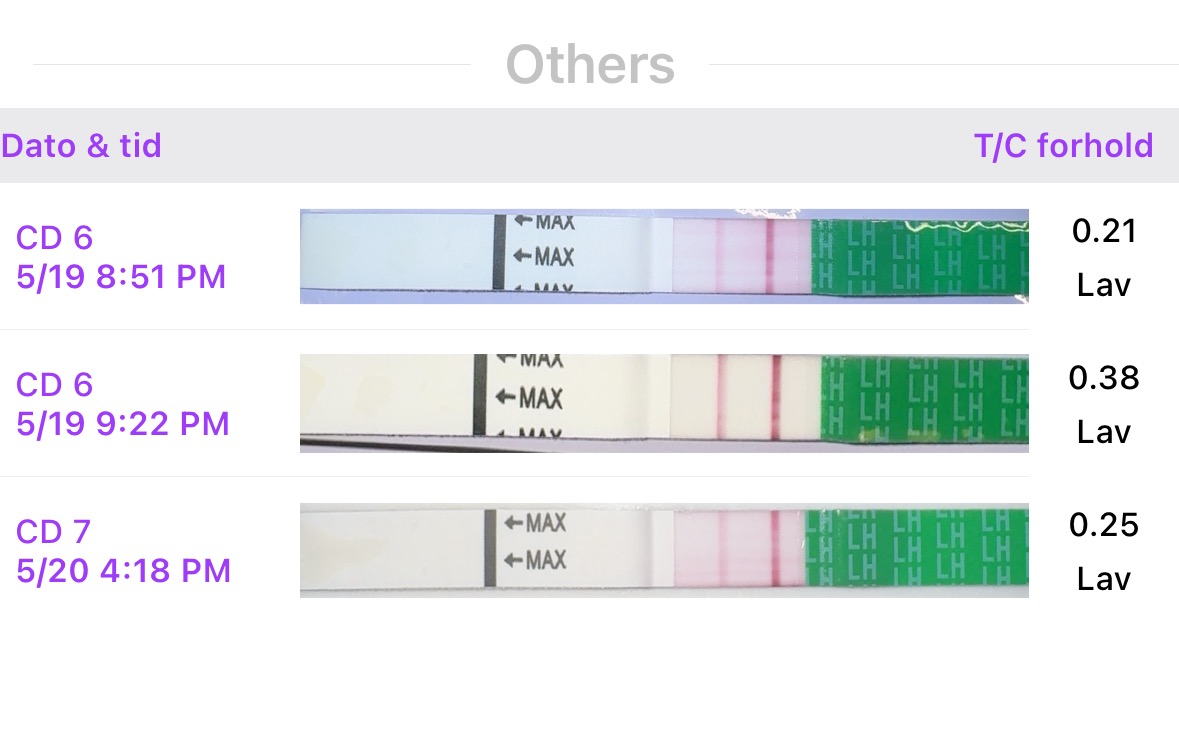Click the "Lav" label under 0.38
This screenshot has height=745, width=1179.
pos(1104,432)
